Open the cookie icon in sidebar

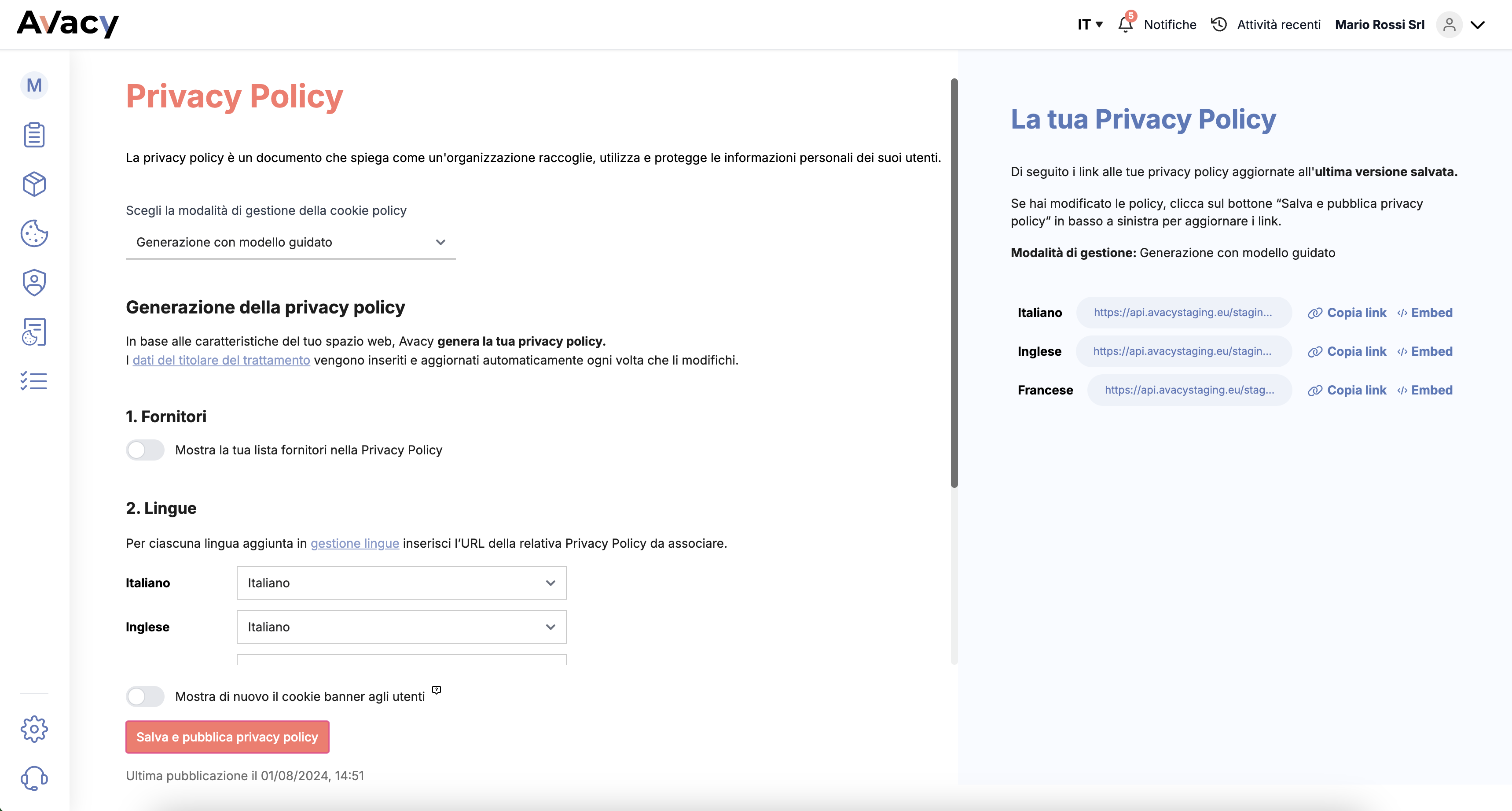click(x=34, y=234)
